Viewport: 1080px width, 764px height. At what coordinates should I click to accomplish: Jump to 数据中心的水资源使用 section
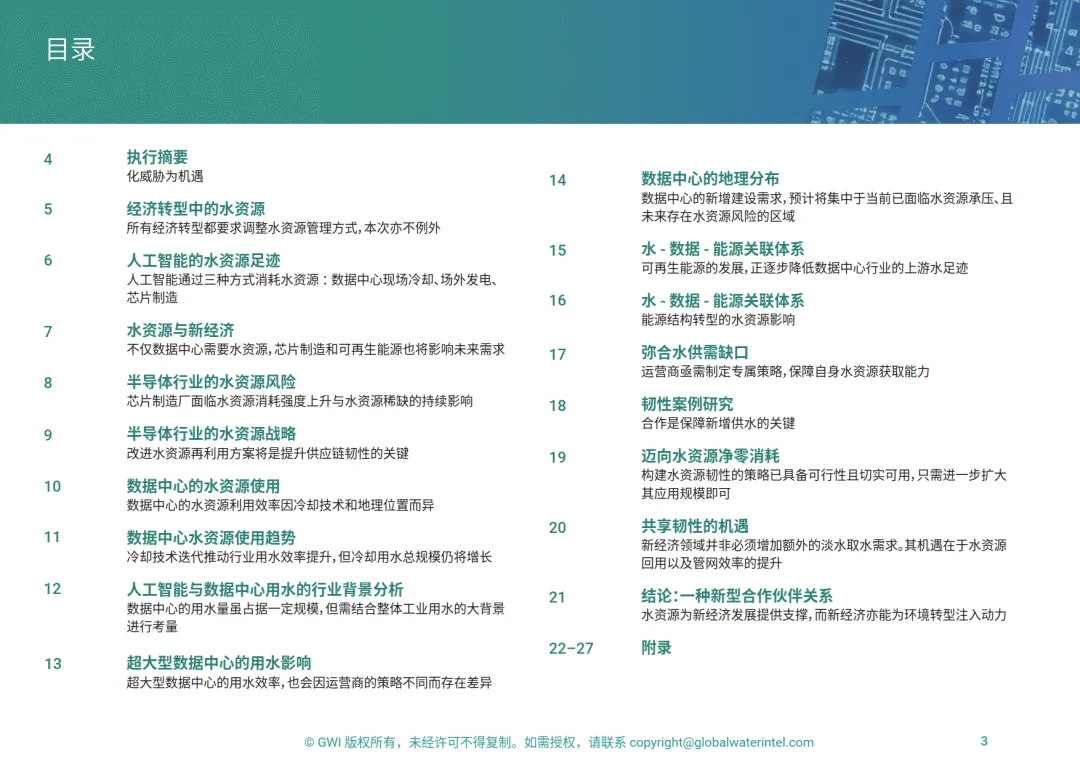pyautogui.click(x=203, y=486)
